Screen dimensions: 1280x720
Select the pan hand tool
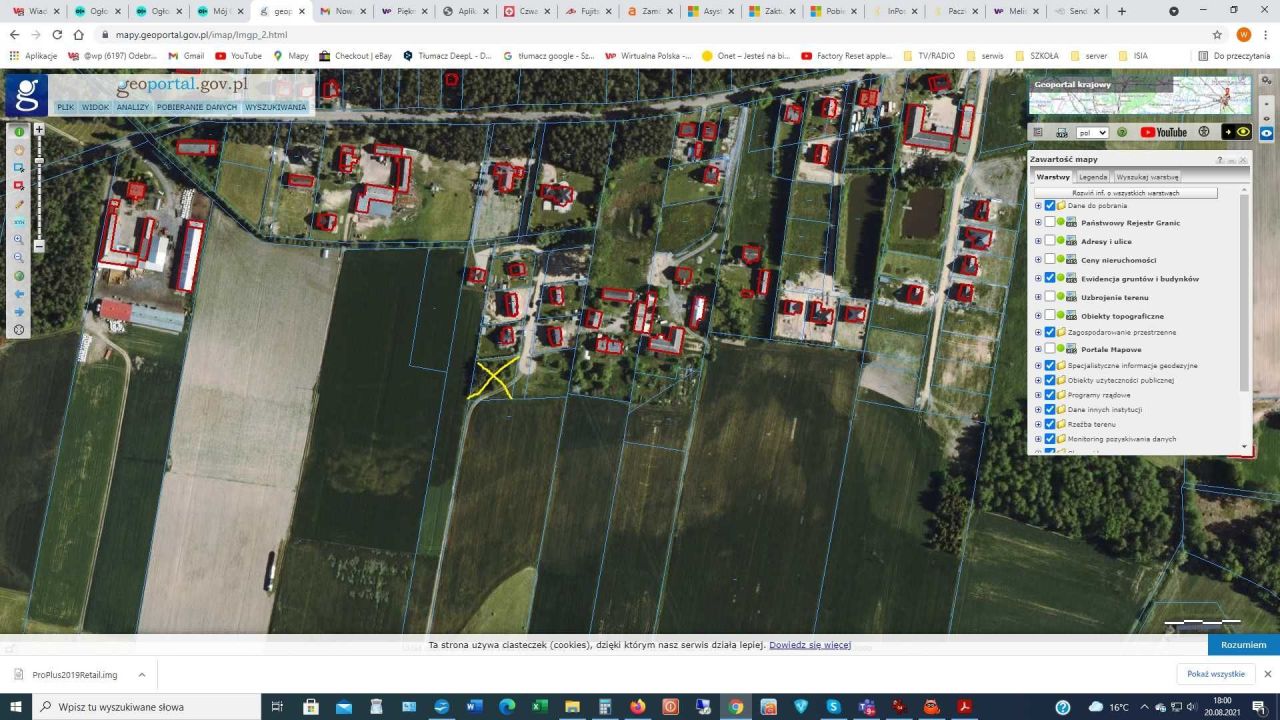pyautogui.click(x=19, y=150)
